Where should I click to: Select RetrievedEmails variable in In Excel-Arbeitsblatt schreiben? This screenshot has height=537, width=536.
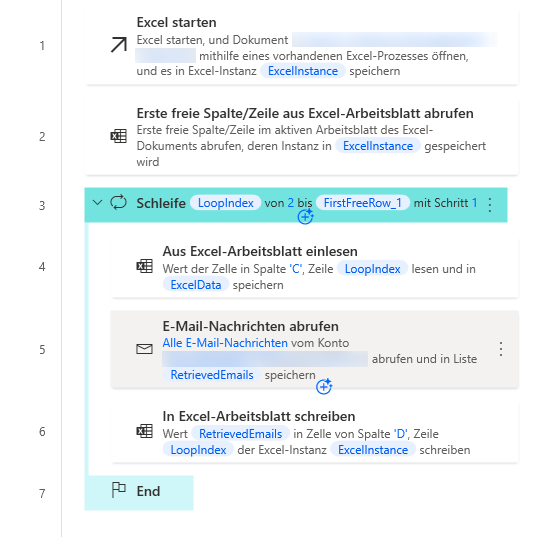(x=240, y=434)
